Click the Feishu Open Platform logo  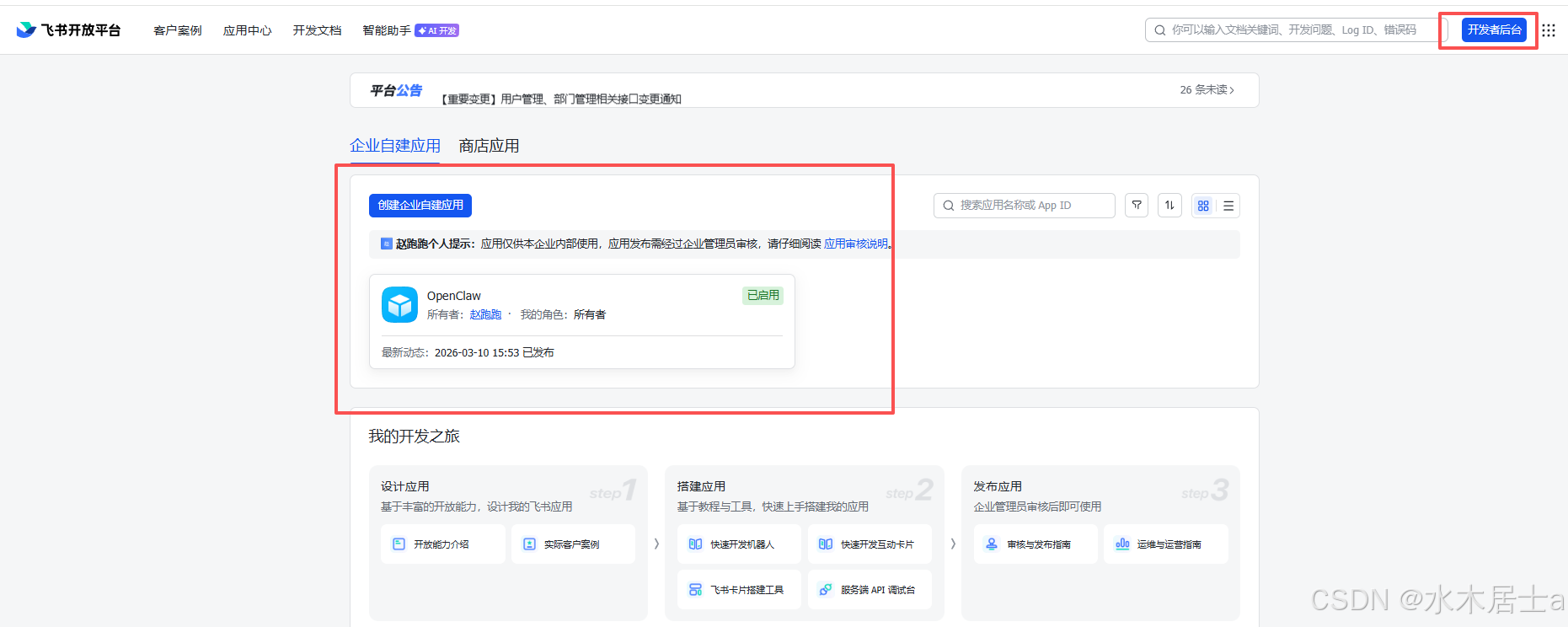68,30
